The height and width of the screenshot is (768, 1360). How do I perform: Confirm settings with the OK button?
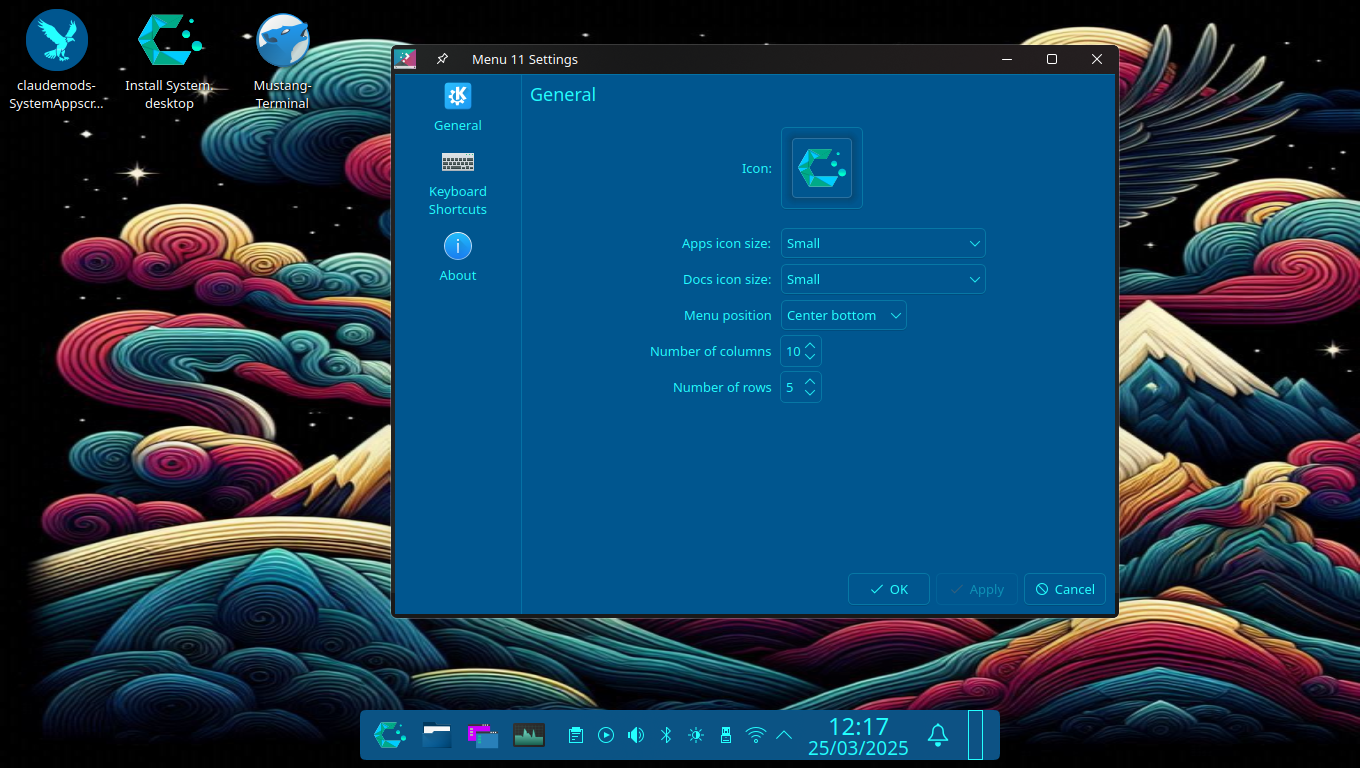click(x=889, y=589)
